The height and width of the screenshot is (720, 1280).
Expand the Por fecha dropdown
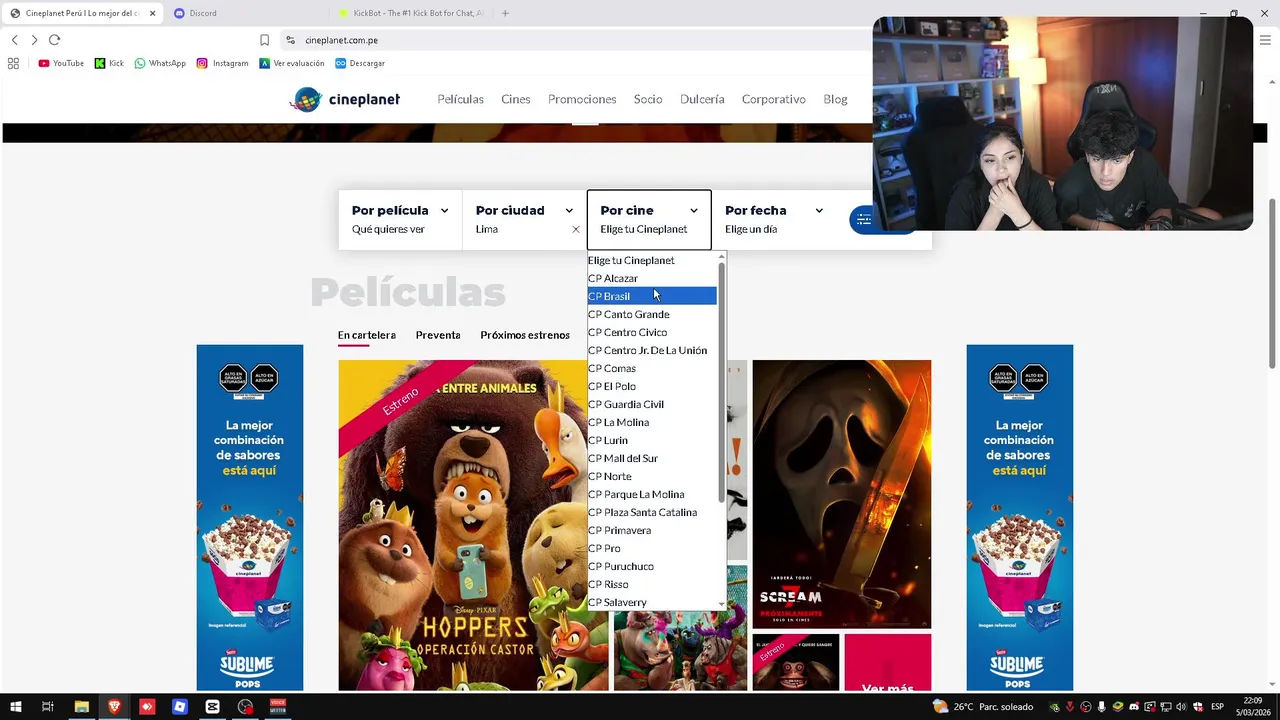pos(774,220)
